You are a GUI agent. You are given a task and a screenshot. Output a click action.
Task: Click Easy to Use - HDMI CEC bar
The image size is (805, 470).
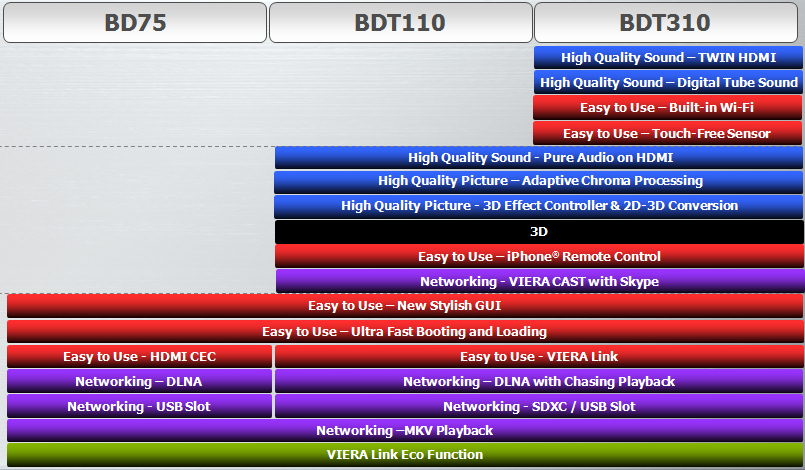pos(140,356)
